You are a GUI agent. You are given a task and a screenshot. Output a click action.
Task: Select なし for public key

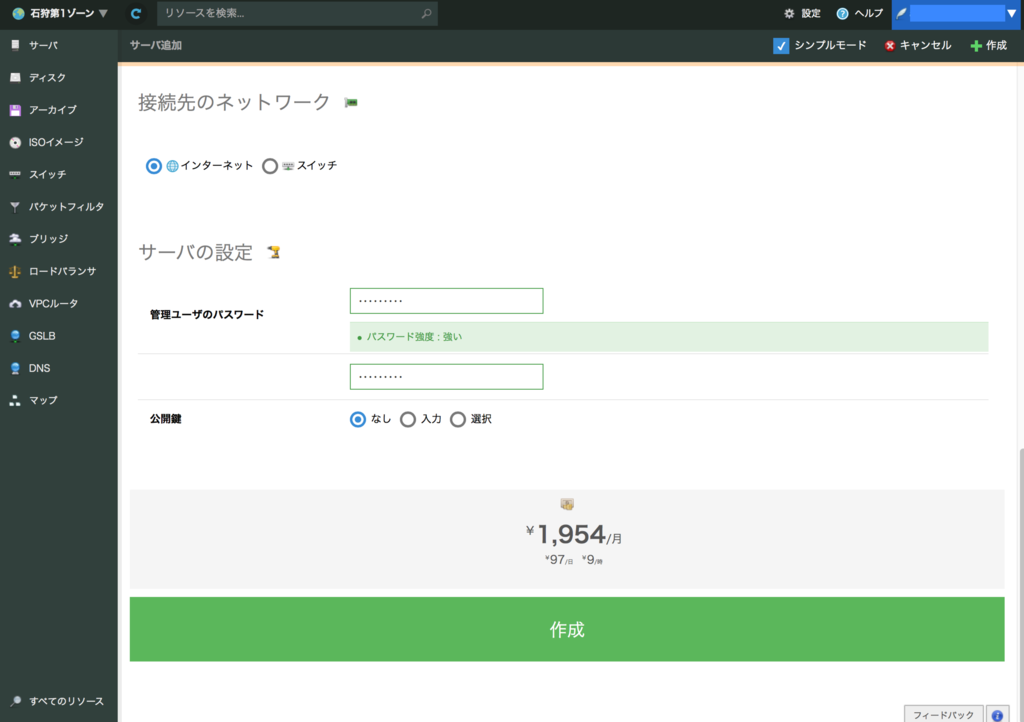click(x=357, y=420)
